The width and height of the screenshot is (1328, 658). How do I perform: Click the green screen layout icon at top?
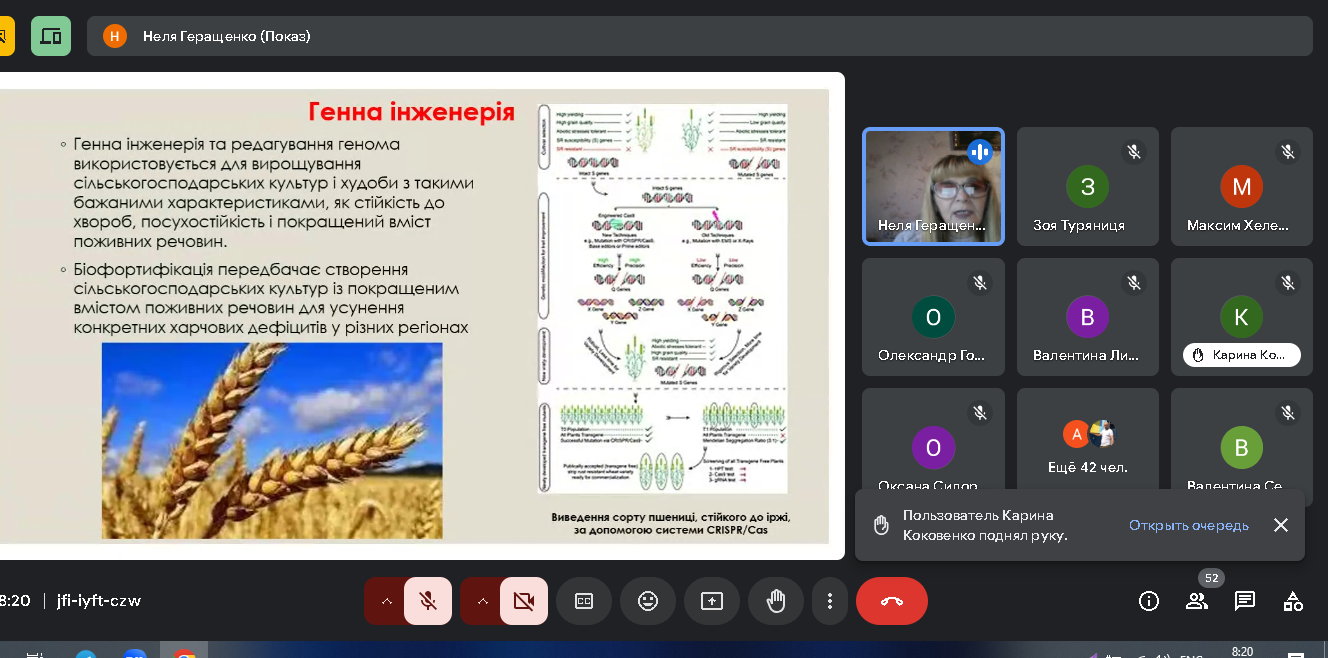(51, 36)
